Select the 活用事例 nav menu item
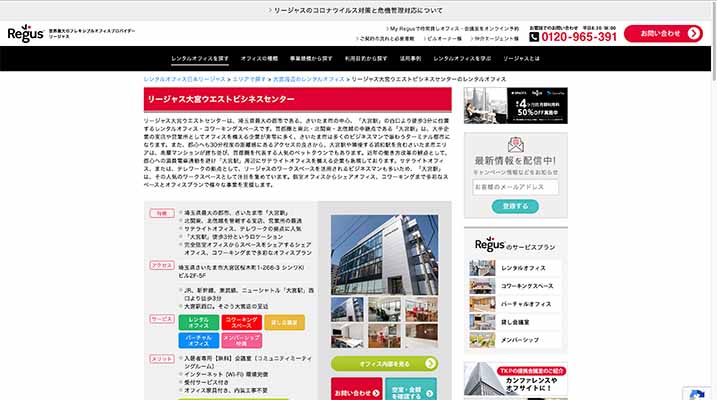Image resolution: width=717 pixels, height=400 pixels. [x=410, y=59]
